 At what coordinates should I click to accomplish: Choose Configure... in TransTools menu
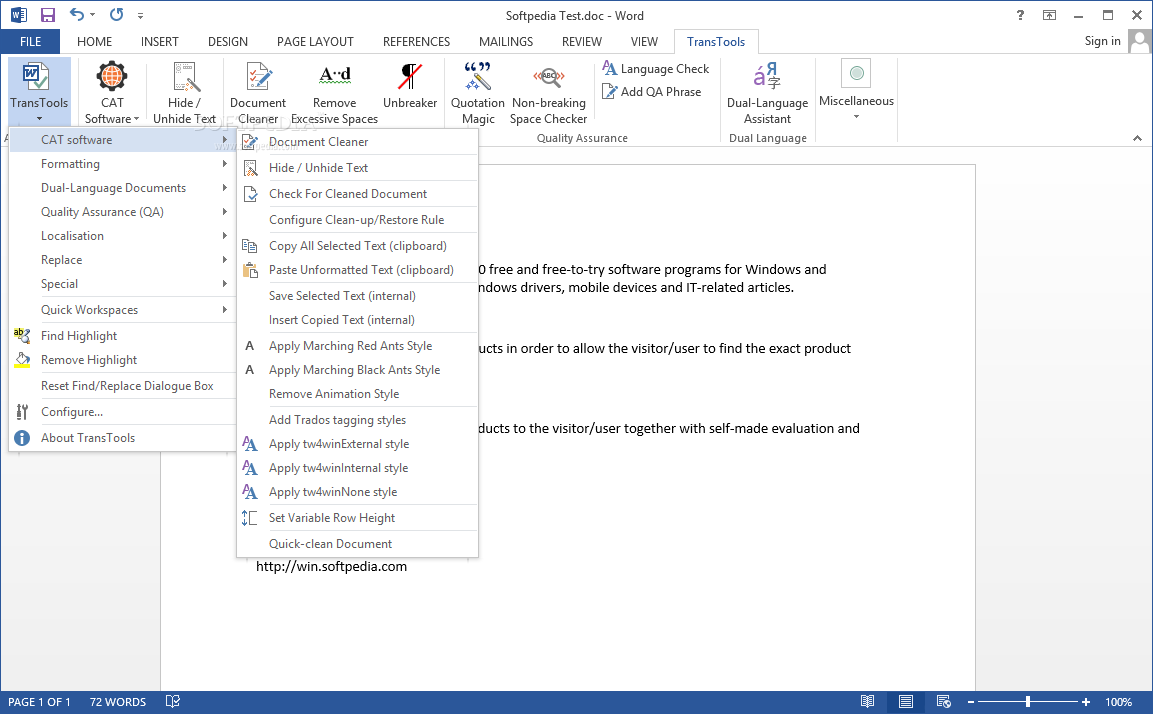122,412
